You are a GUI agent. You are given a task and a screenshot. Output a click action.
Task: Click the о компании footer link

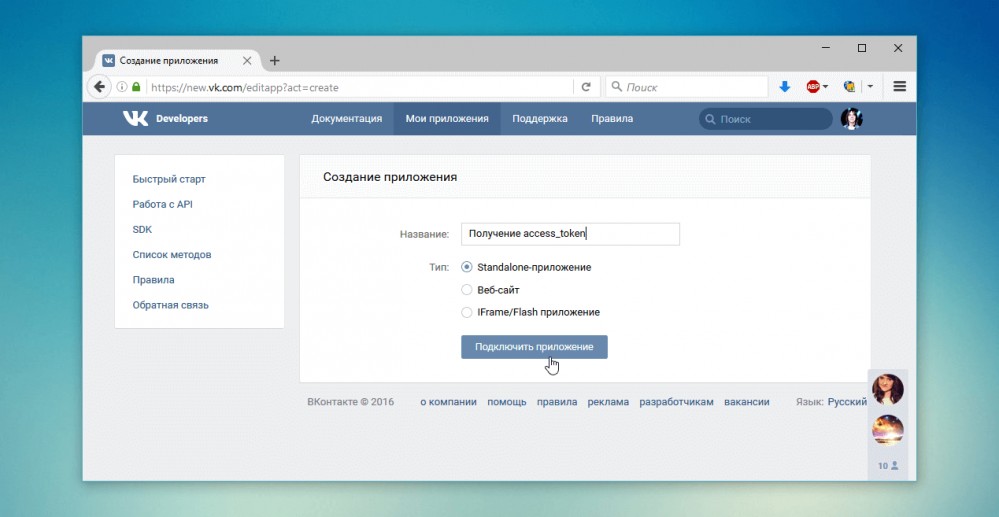[x=449, y=402]
